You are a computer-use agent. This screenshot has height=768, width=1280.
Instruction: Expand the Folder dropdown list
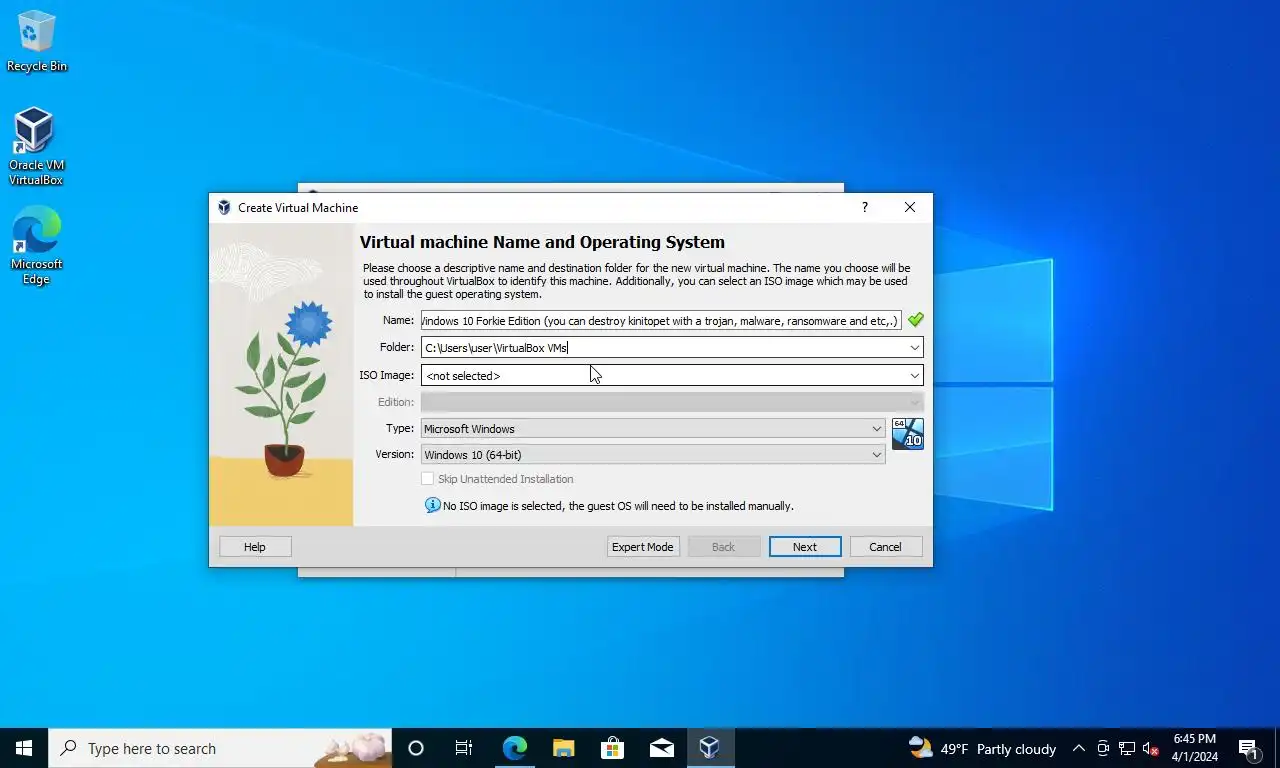(x=914, y=348)
